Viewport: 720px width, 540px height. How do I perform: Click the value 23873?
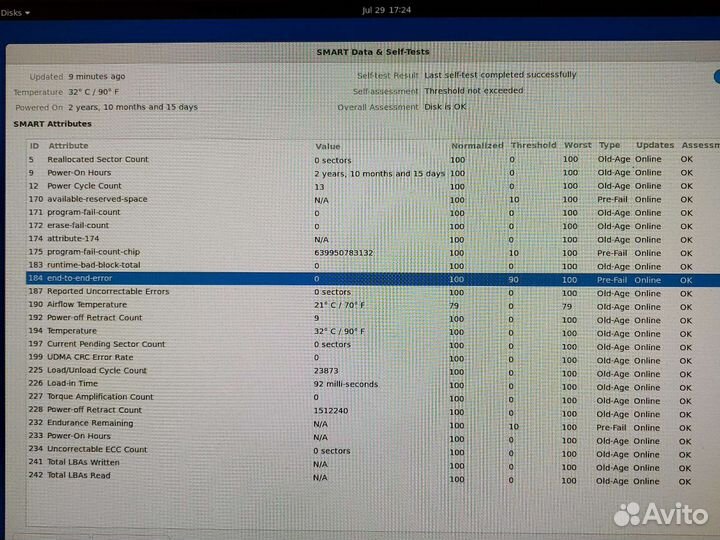[x=326, y=371]
